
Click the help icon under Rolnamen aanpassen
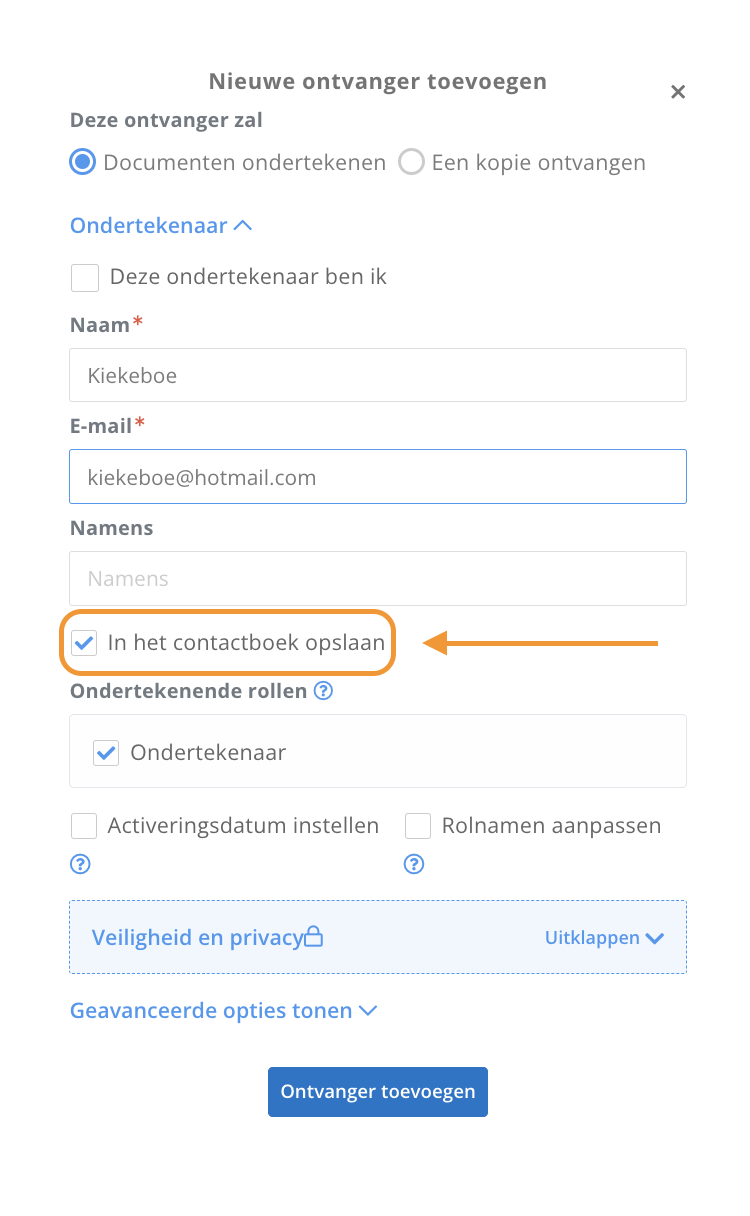(413, 864)
